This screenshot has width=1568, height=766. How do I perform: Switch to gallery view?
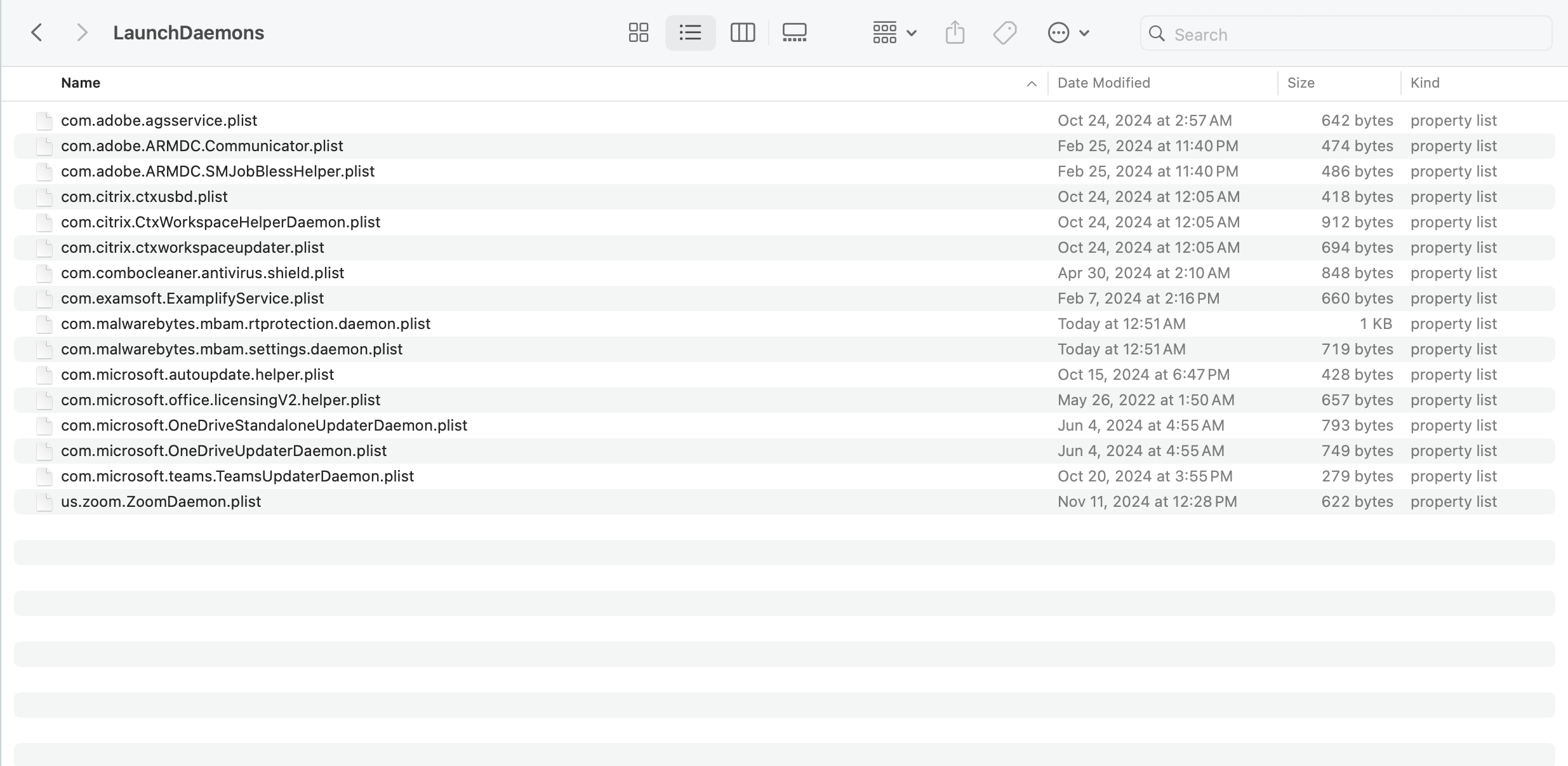click(794, 32)
